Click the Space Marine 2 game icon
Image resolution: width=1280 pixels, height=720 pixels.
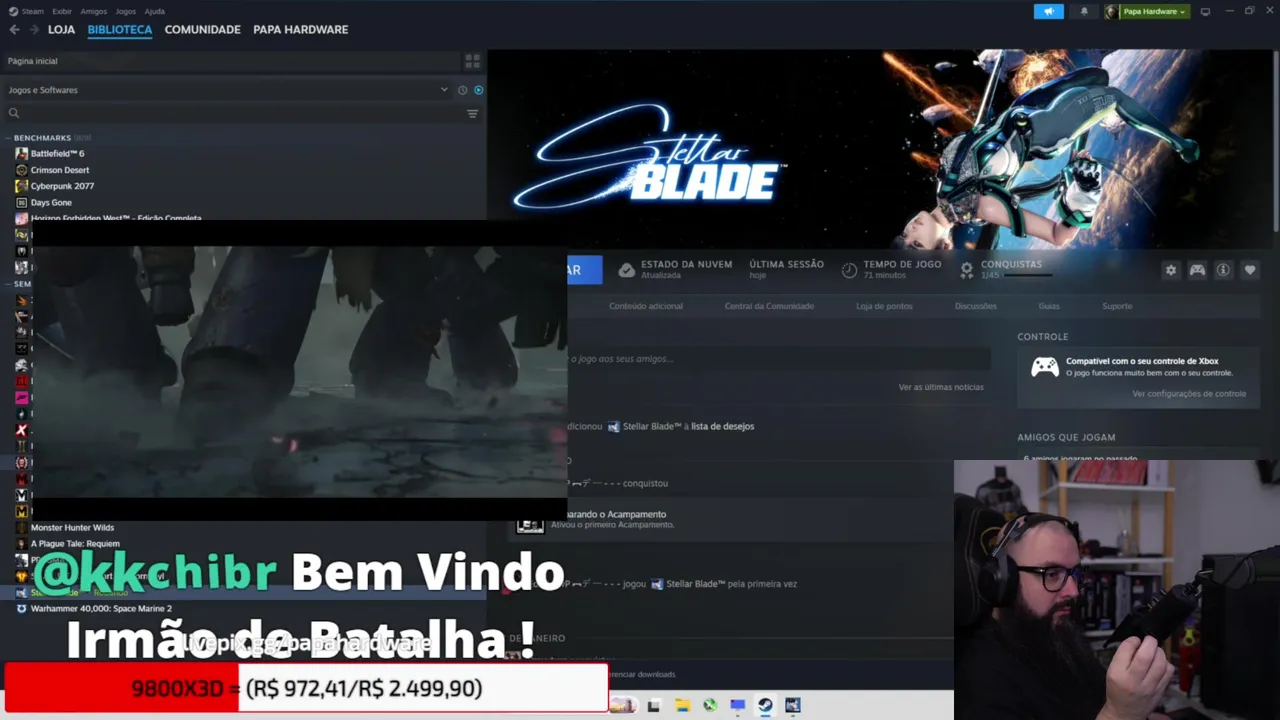pos(22,608)
